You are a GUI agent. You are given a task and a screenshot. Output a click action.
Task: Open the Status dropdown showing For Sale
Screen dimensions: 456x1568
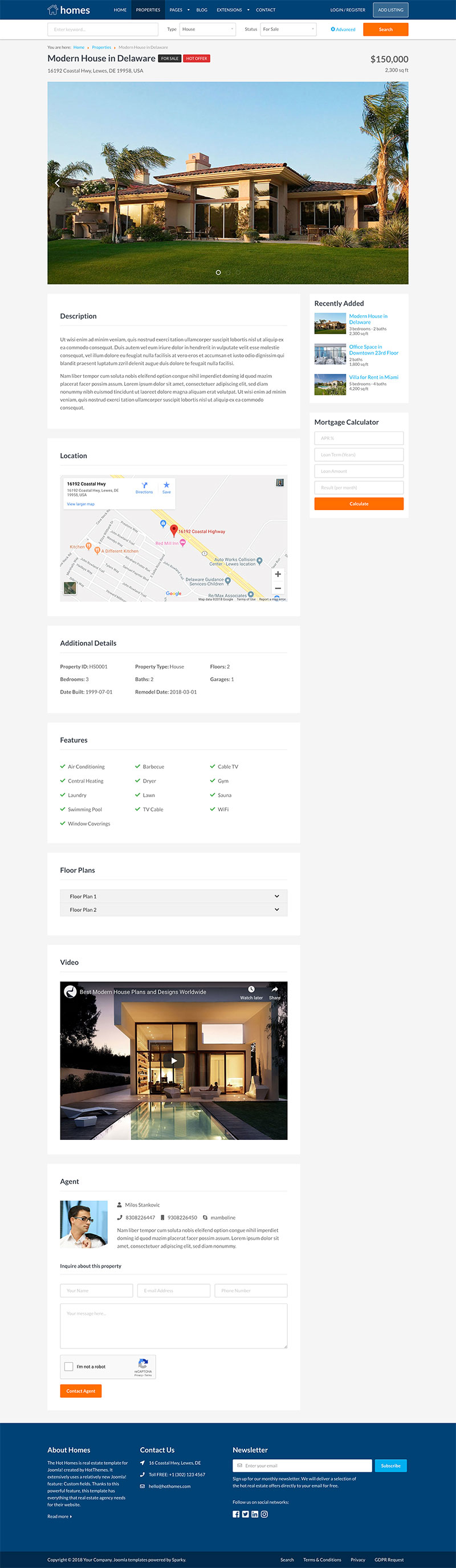click(288, 29)
